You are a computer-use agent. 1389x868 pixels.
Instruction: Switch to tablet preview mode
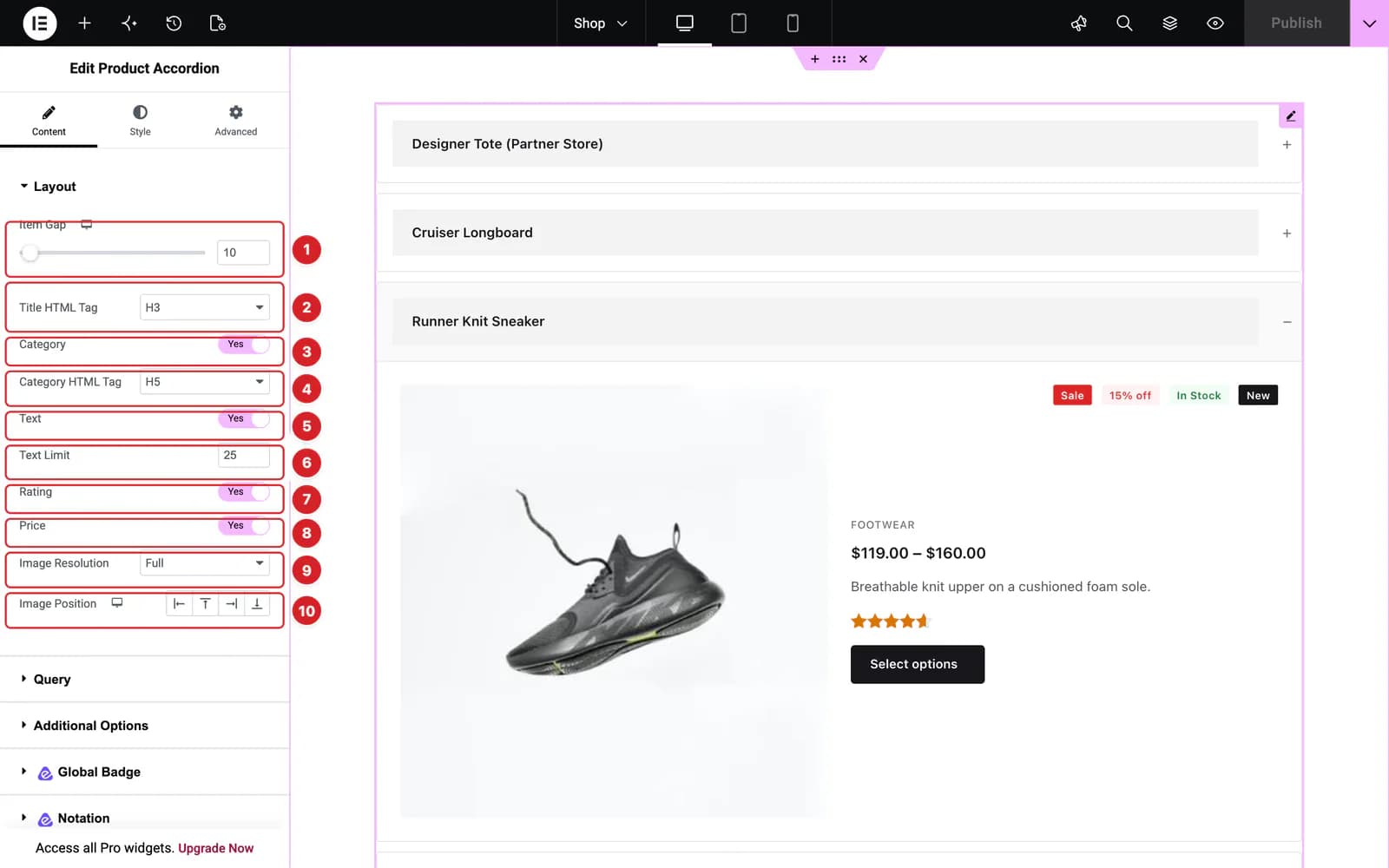(x=739, y=23)
